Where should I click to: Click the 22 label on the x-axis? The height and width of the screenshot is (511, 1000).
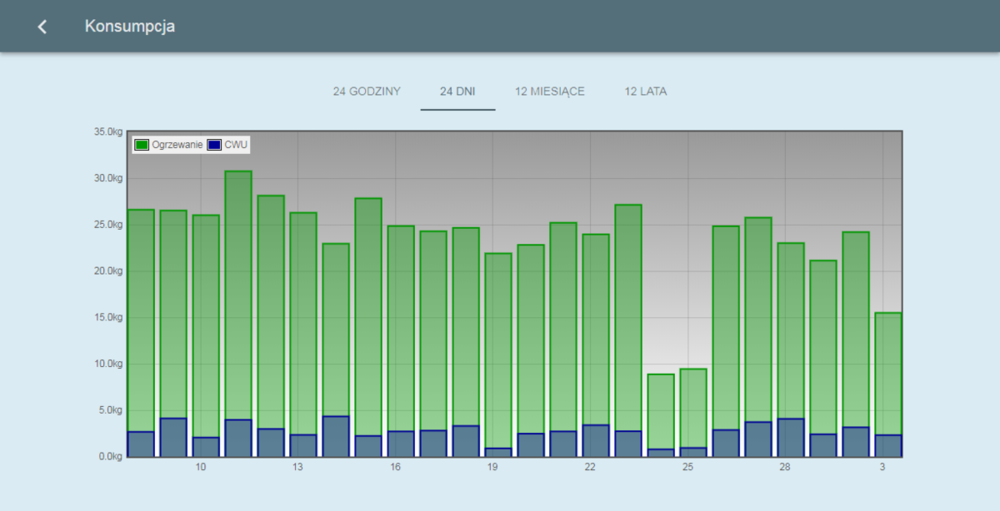pos(590,467)
